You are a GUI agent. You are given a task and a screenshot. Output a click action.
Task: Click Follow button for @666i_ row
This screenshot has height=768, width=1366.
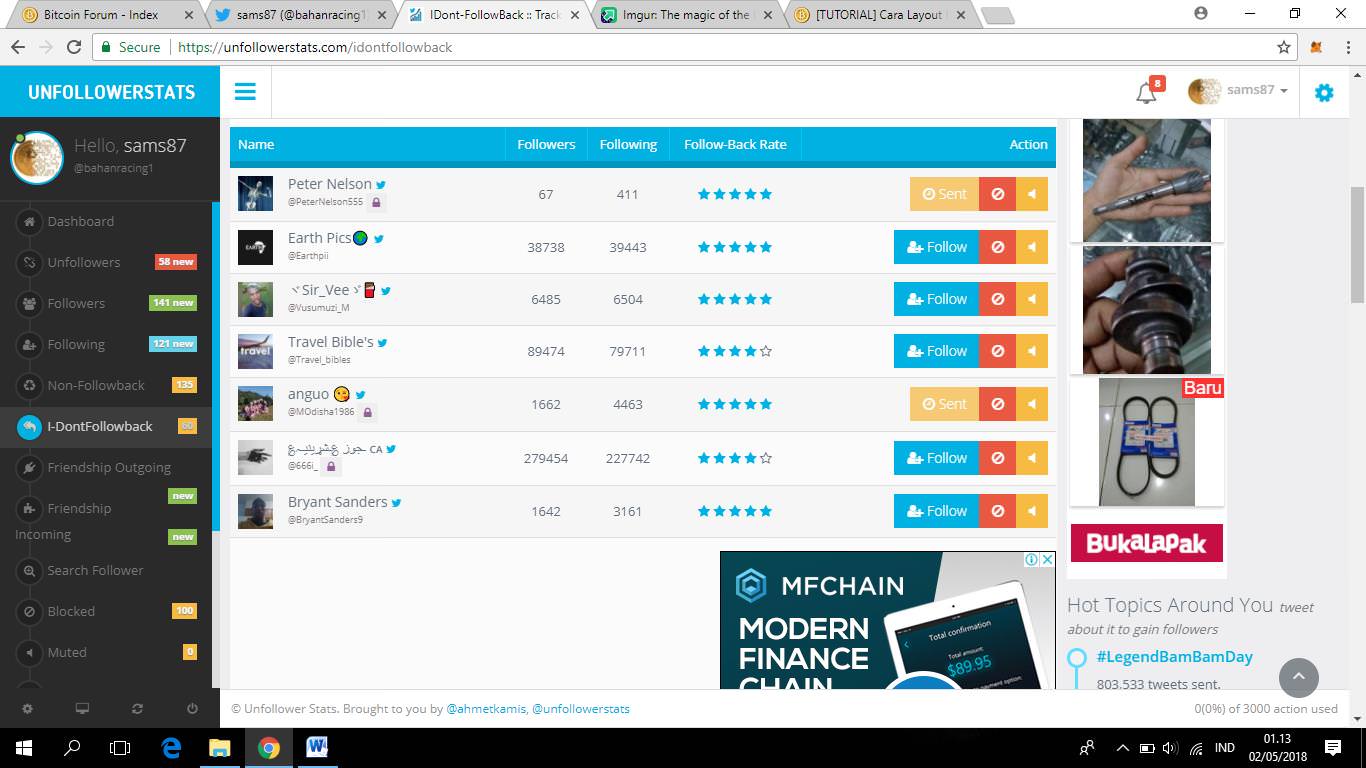click(x=936, y=458)
